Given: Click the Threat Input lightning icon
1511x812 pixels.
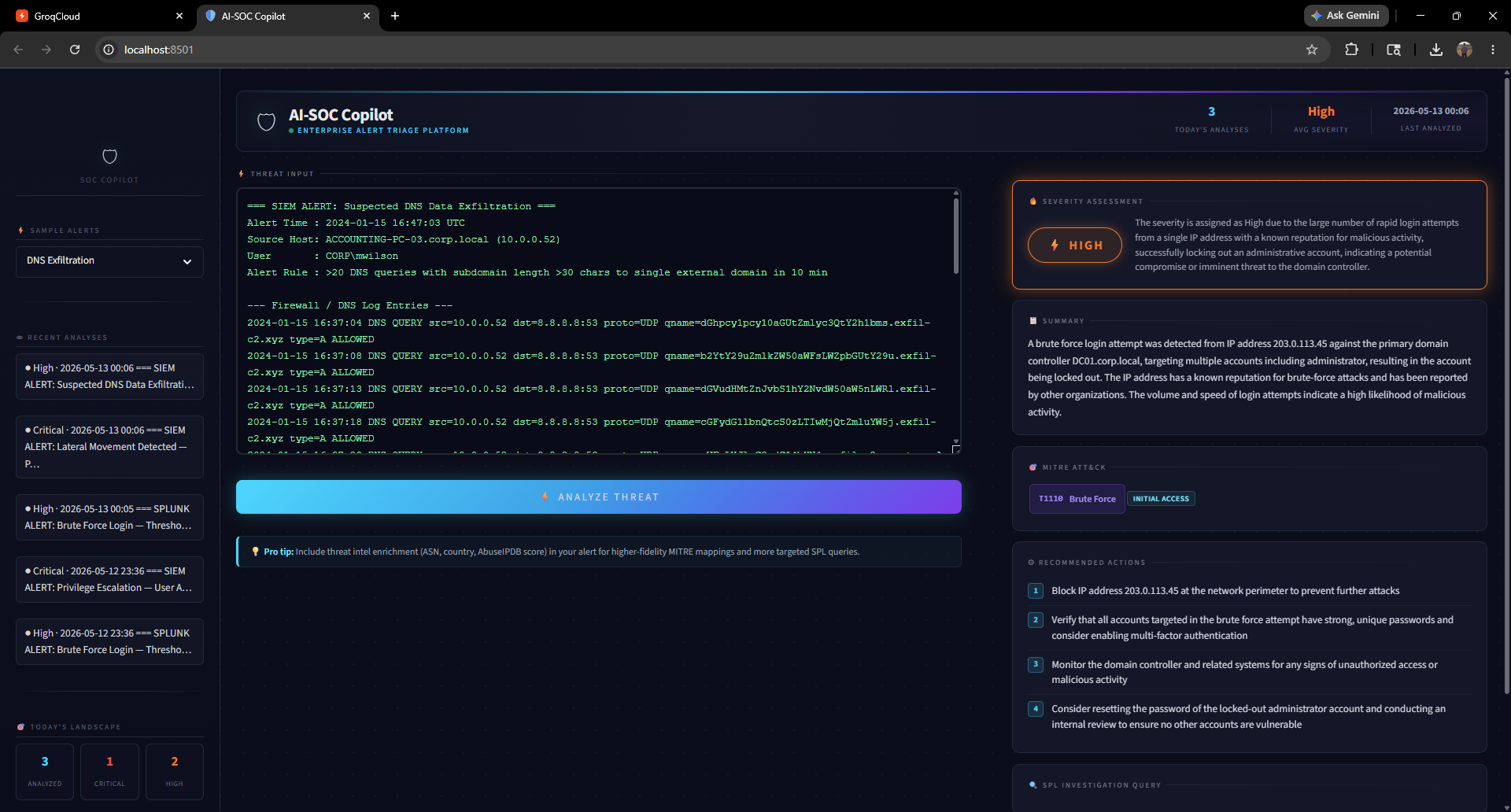Looking at the screenshot, I should pyautogui.click(x=242, y=174).
